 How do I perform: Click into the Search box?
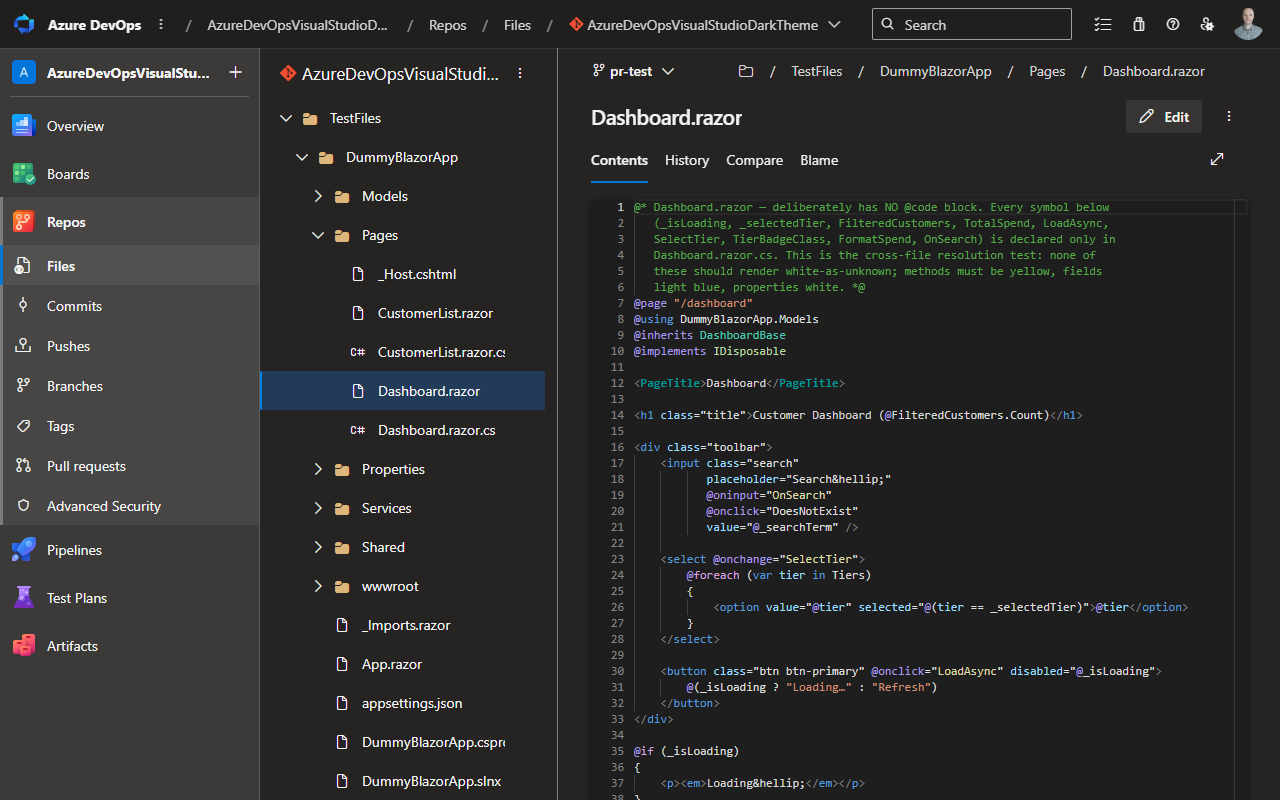click(971, 25)
